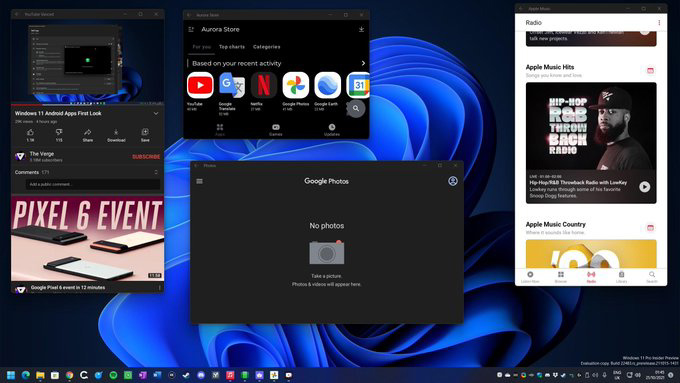Viewport: 680px width, 383px height.
Task: Save the video to a playlist
Action: click(x=145, y=134)
